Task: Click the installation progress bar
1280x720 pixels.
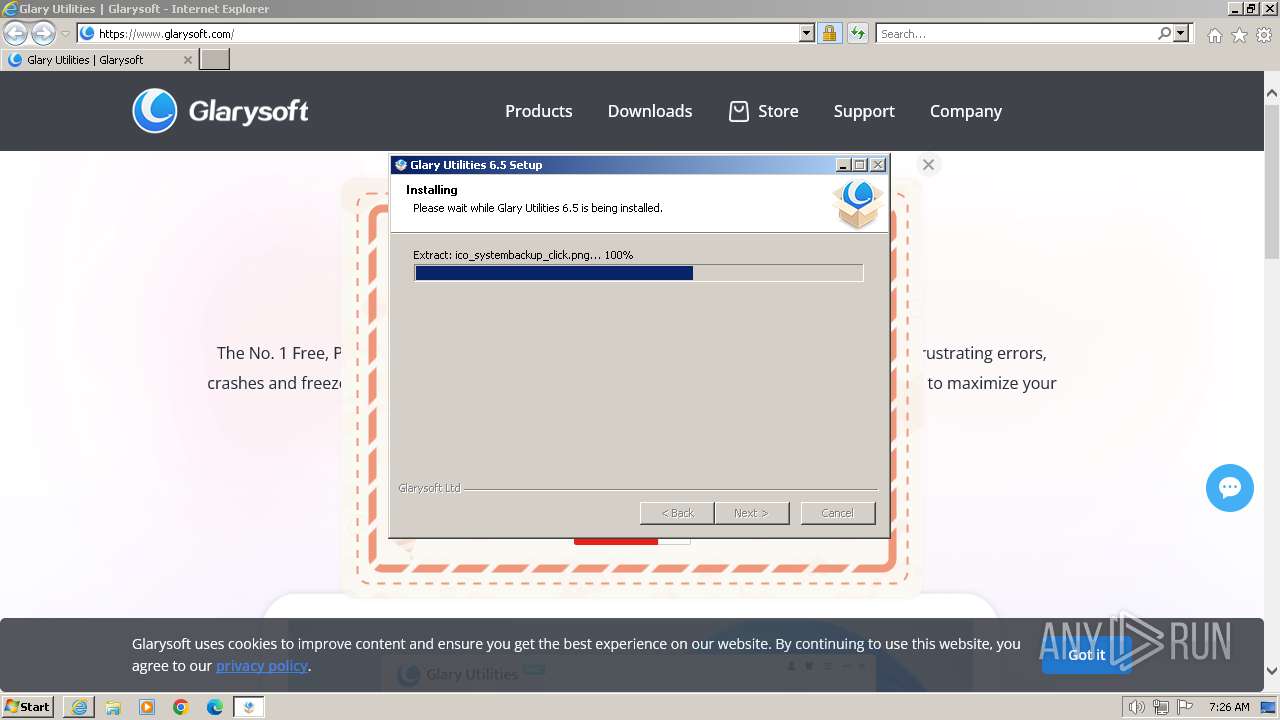Action: coord(638,273)
